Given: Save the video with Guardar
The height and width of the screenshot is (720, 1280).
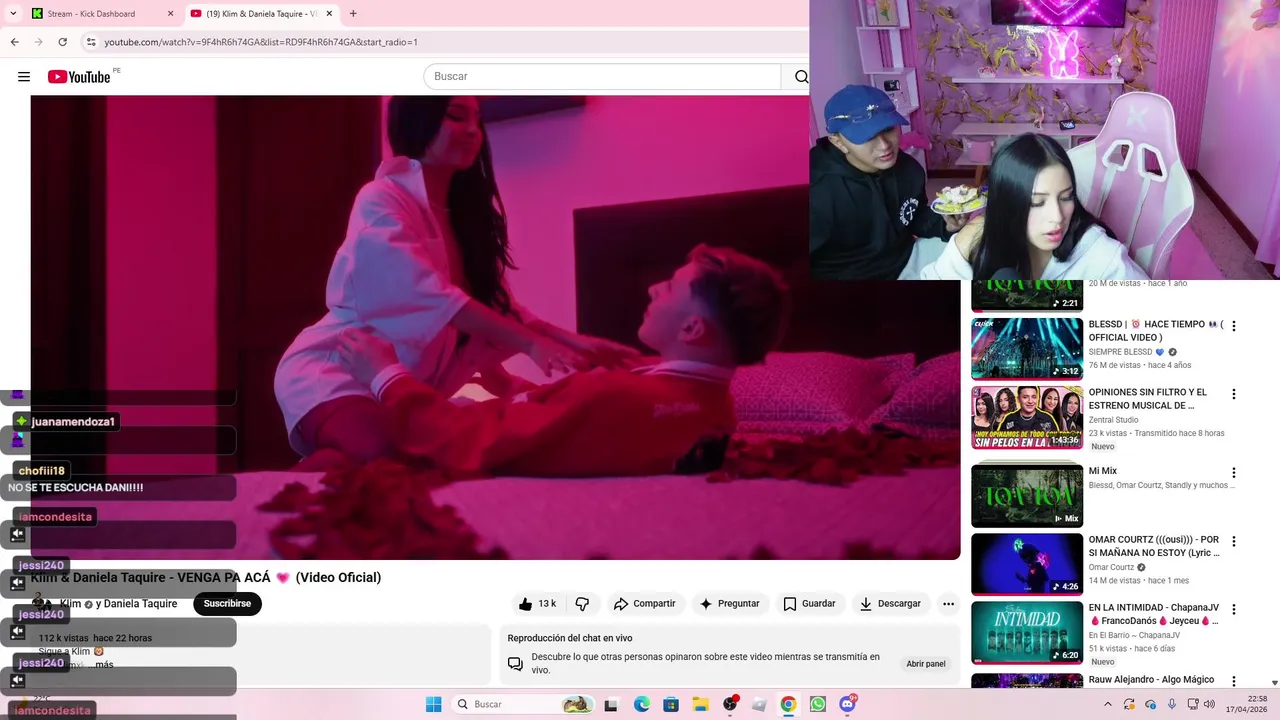Looking at the screenshot, I should click(x=809, y=604).
